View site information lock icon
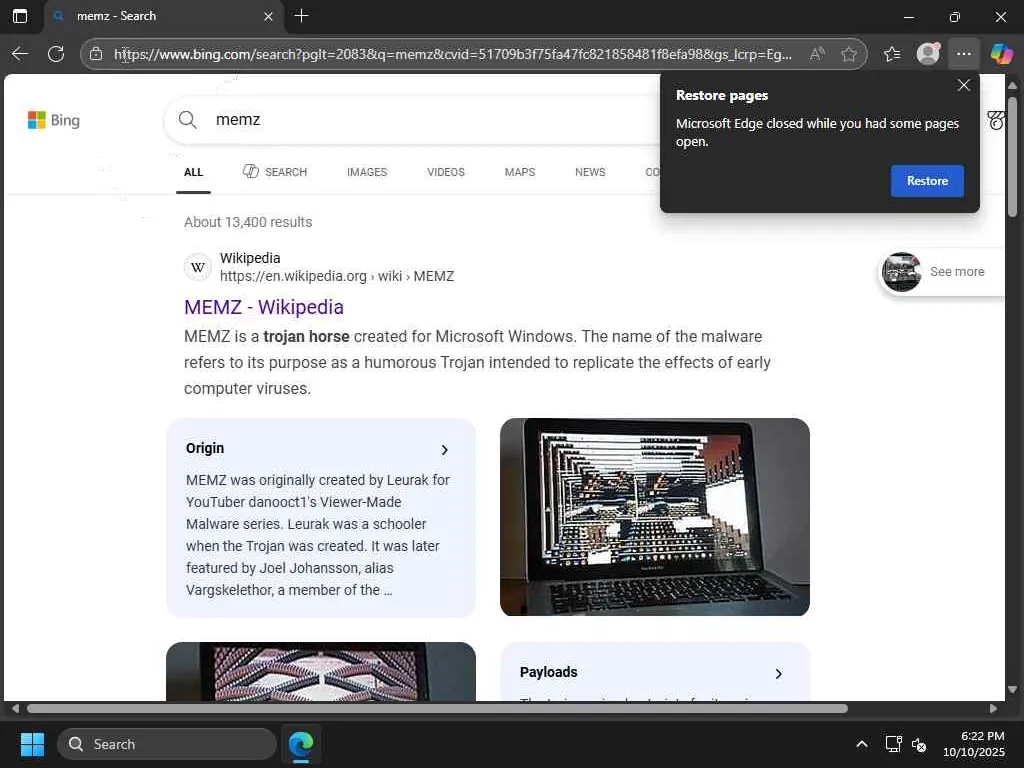The width and height of the screenshot is (1024, 768). [x=96, y=54]
